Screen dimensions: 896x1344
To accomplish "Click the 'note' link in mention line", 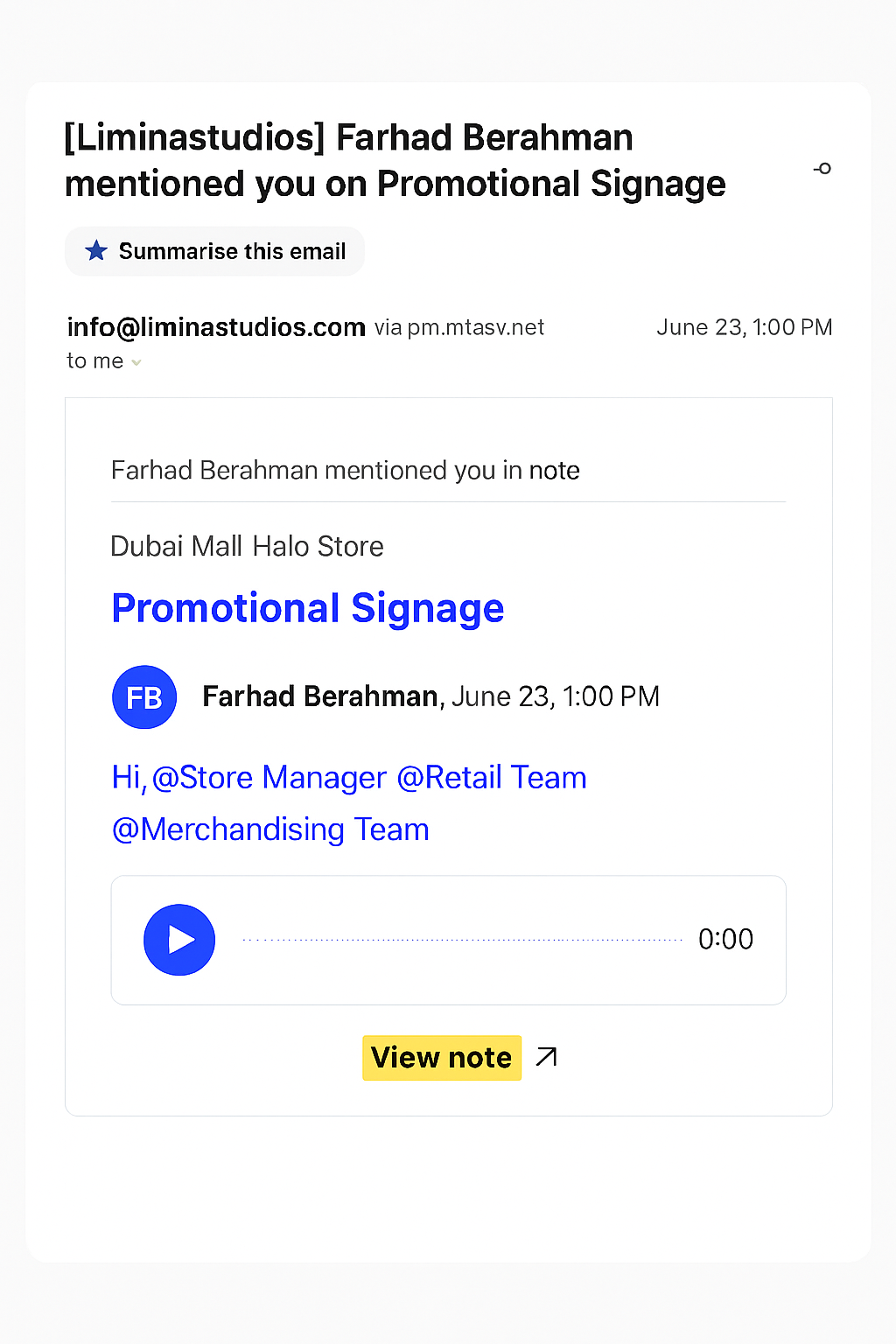I will click(554, 471).
